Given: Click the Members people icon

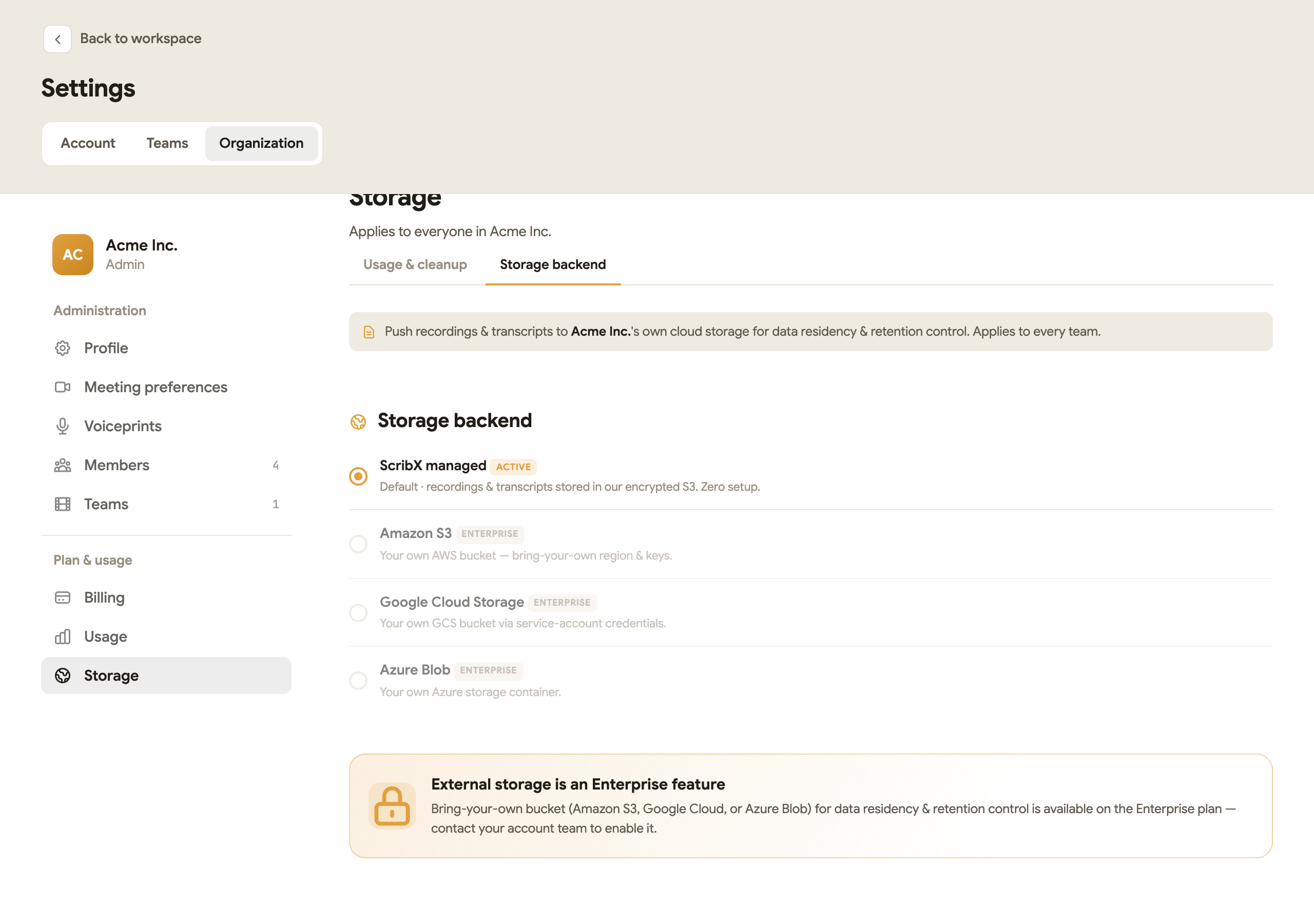Looking at the screenshot, I should pos(63,465).
